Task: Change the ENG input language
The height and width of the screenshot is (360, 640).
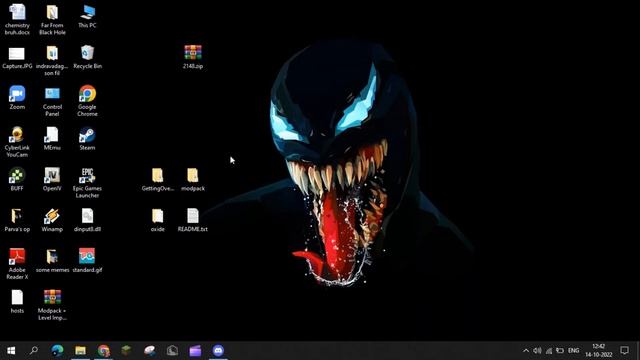Action: pos(573,351)
